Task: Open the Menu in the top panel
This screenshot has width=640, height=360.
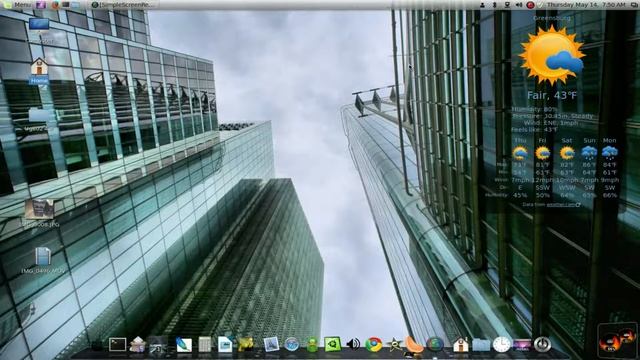Action: tap(18, 5)
